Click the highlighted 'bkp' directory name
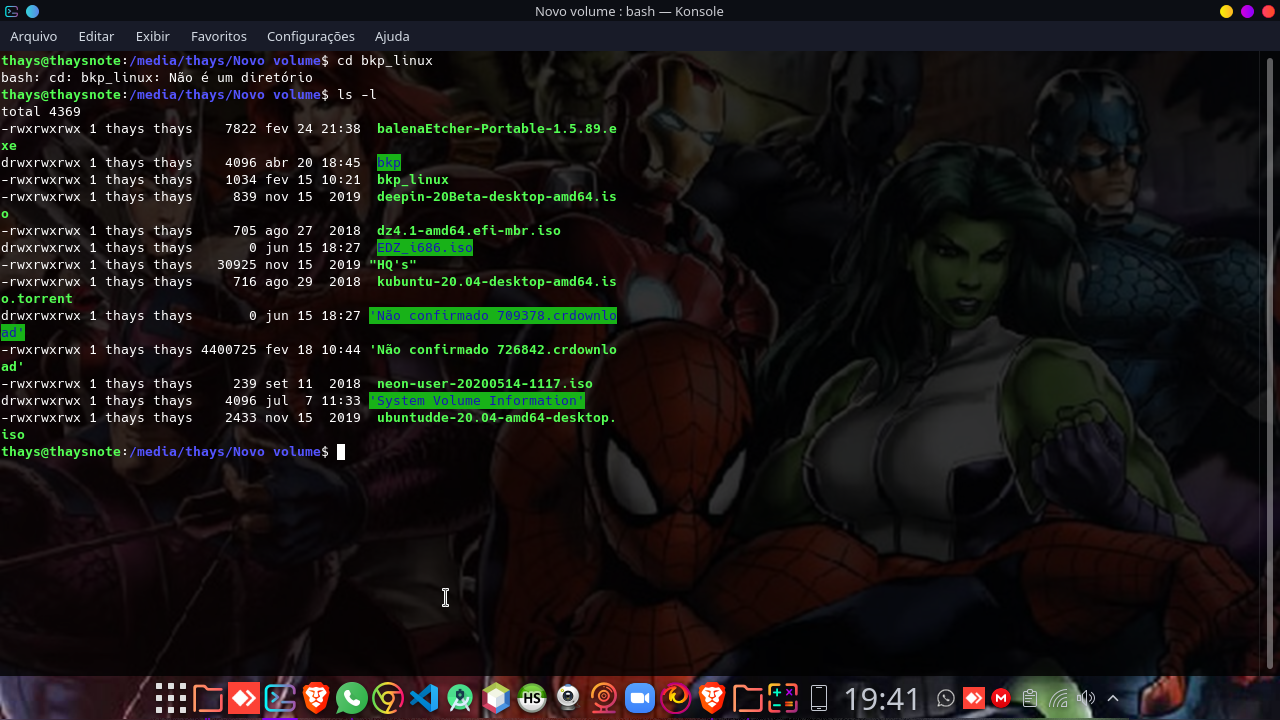Image resolution: width=1280 pixels, height=720 pixels. click(x=389, y=162)
